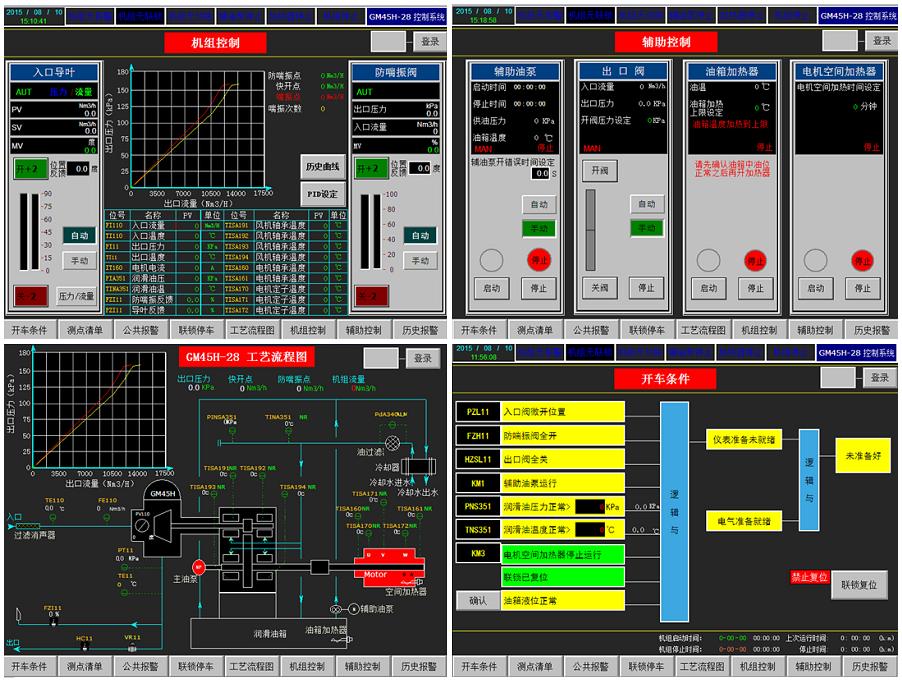Click the 出口阀 vertical valve position bar
The image size is (902, 682).
pos(591,229)
